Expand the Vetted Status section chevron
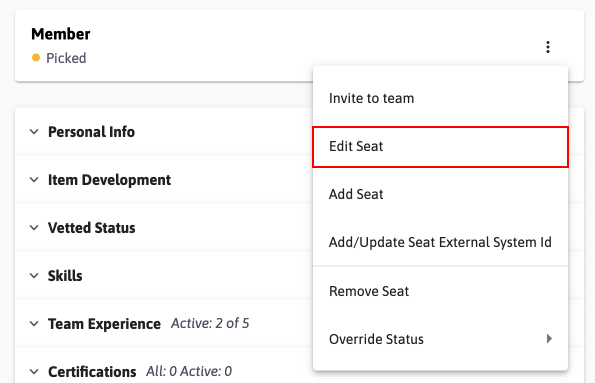The height and width of the screenshot is (383, 595). tap(34, 228)
